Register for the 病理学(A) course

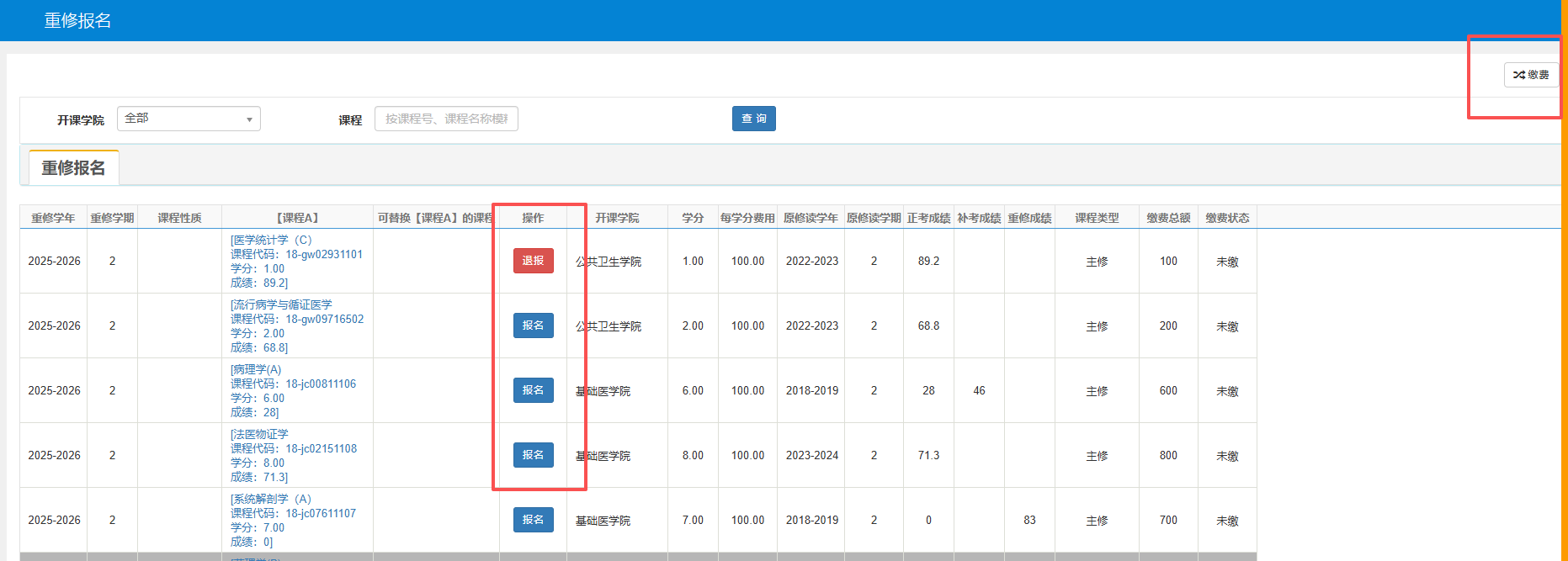[533, 390]
